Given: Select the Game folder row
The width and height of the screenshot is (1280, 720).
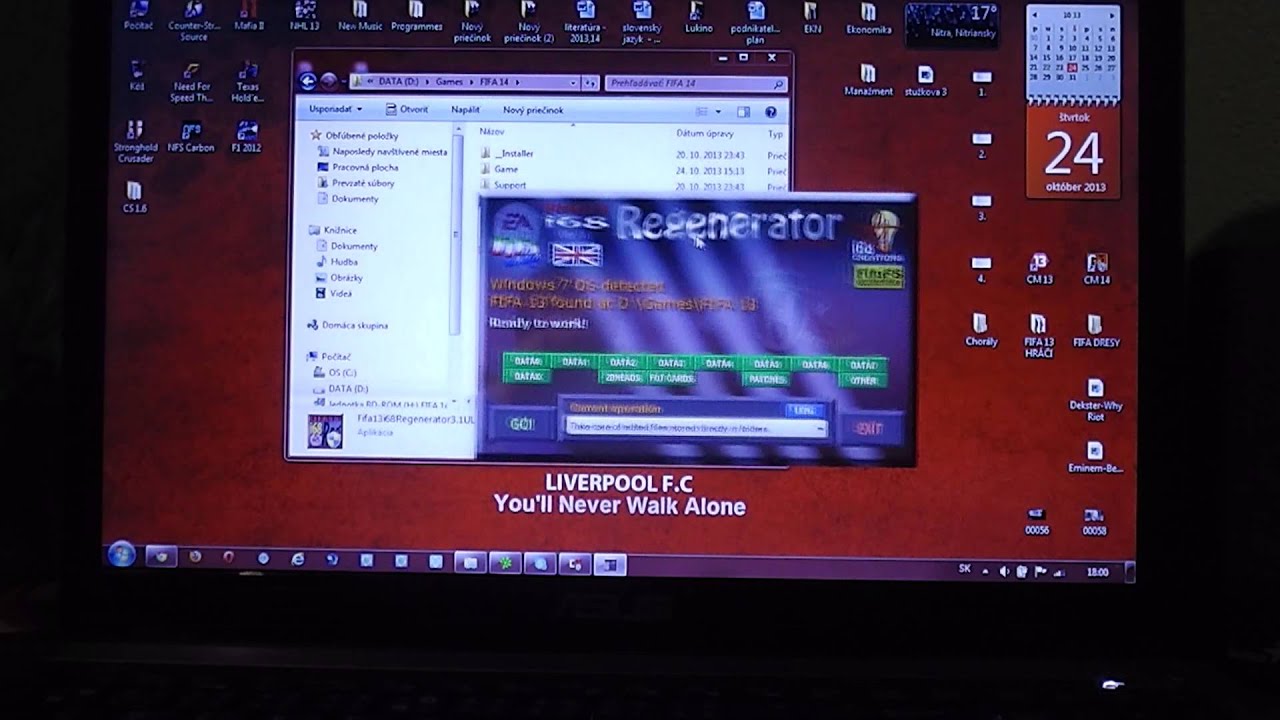Looking at the screenshot, I should tap(632, 170).
